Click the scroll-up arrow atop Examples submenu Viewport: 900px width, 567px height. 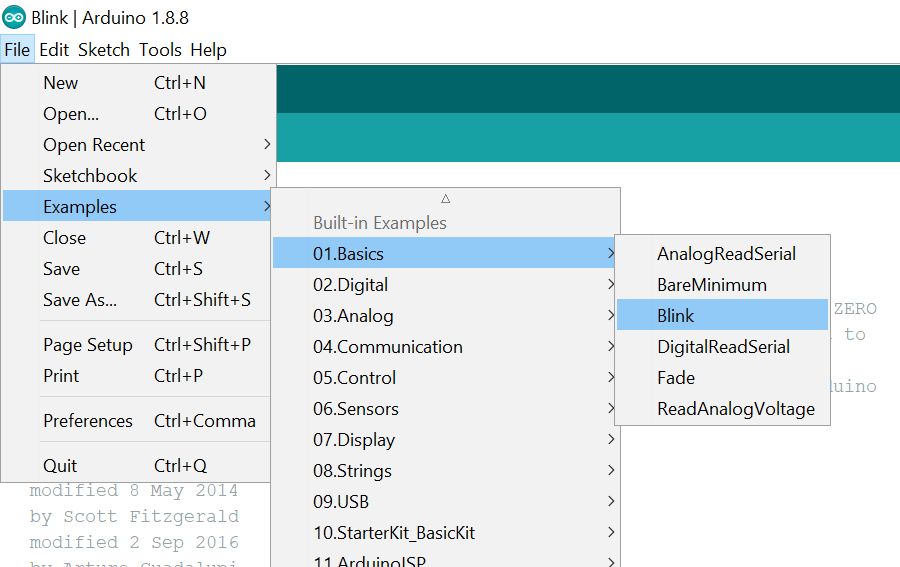click(x=446, y=198)
